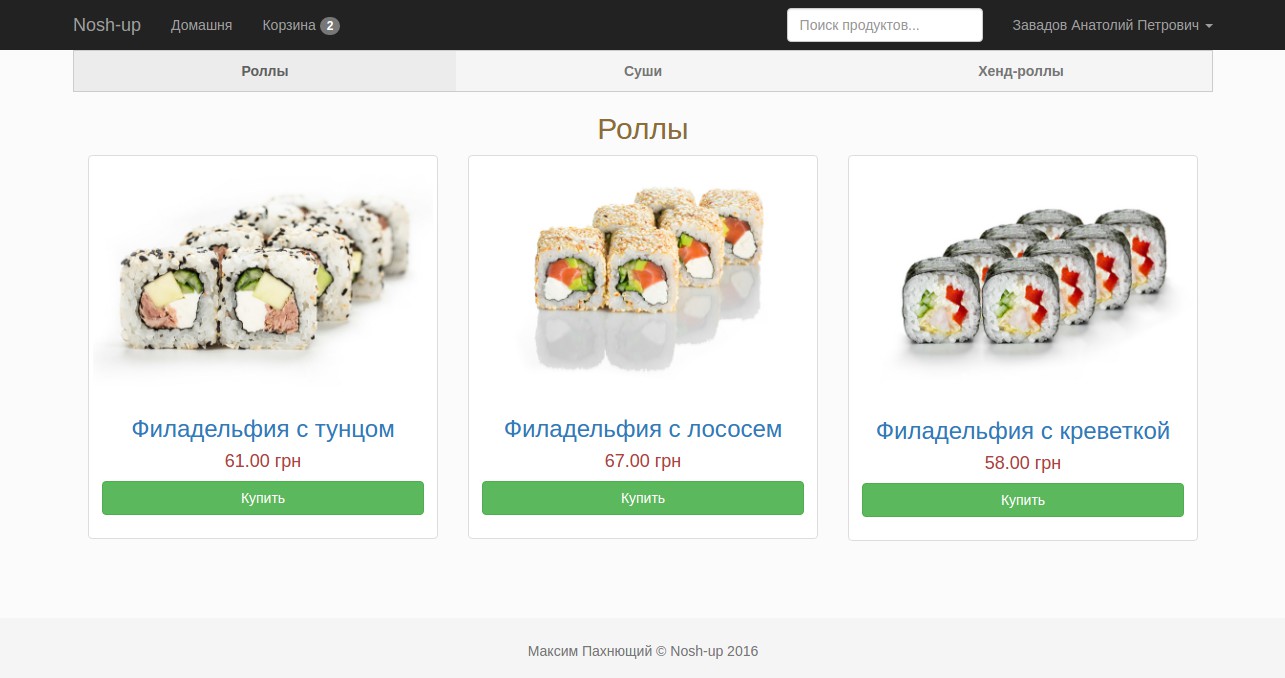This screenshot has width=1285, height=678.
Task: Follow the Филадельфия с креветкой title link
Action: [x=1023, y=431]
